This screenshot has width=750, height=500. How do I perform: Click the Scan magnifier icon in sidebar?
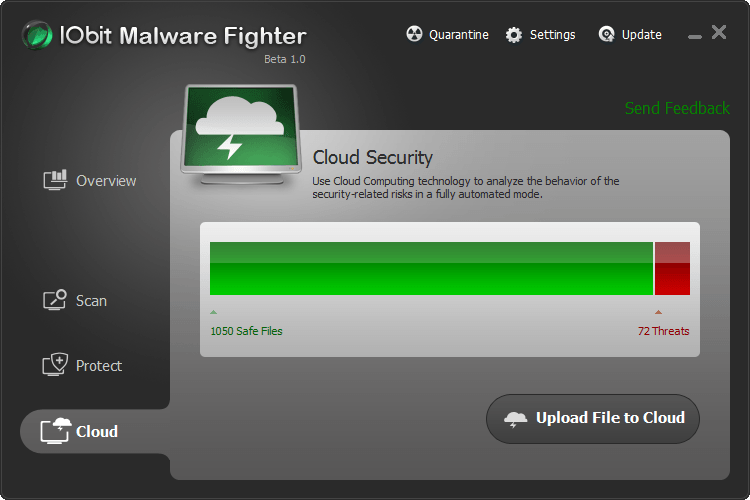coord(55,300)
